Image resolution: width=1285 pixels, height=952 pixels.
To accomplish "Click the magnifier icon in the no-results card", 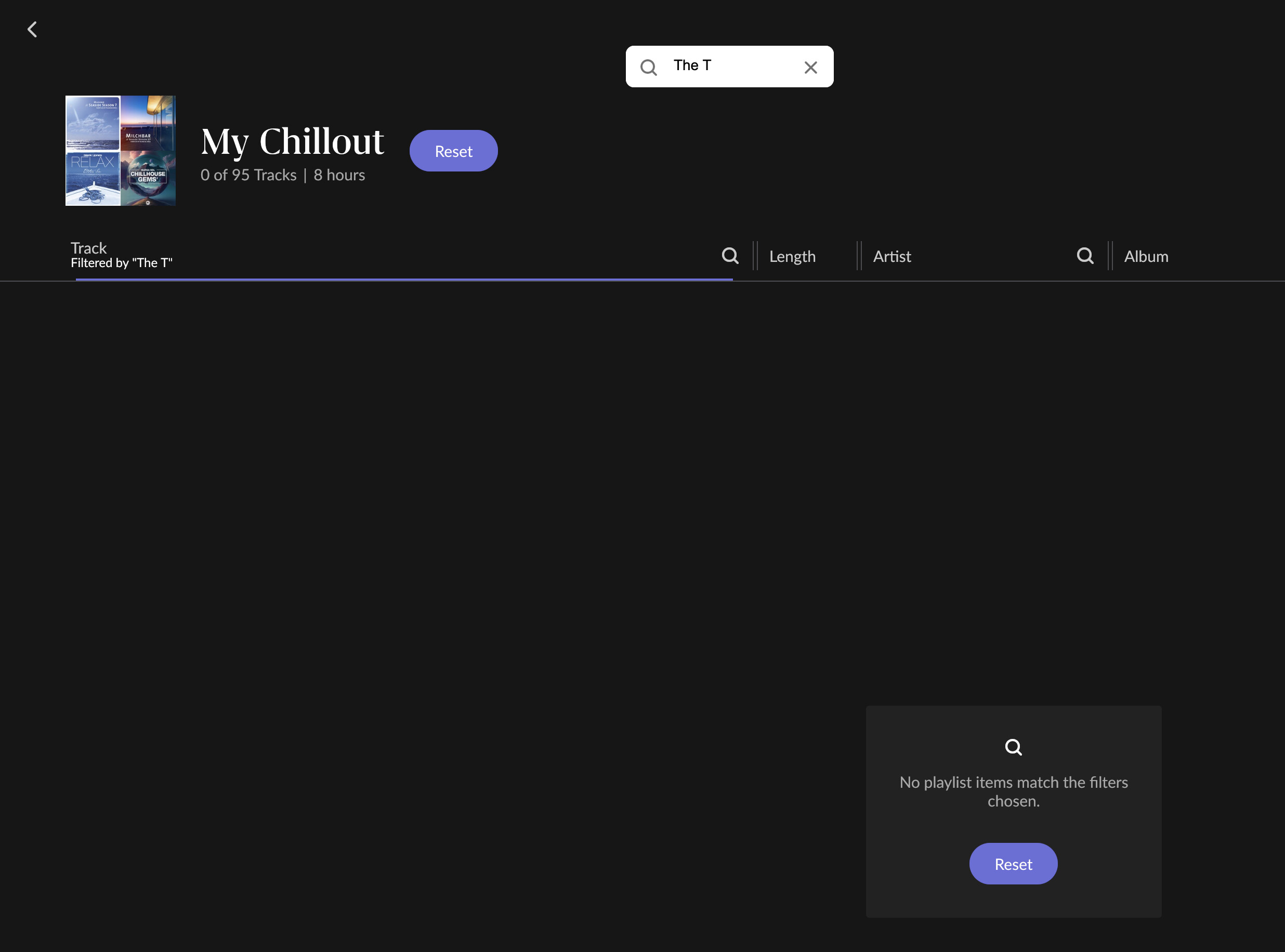I will click(1014, 747).
